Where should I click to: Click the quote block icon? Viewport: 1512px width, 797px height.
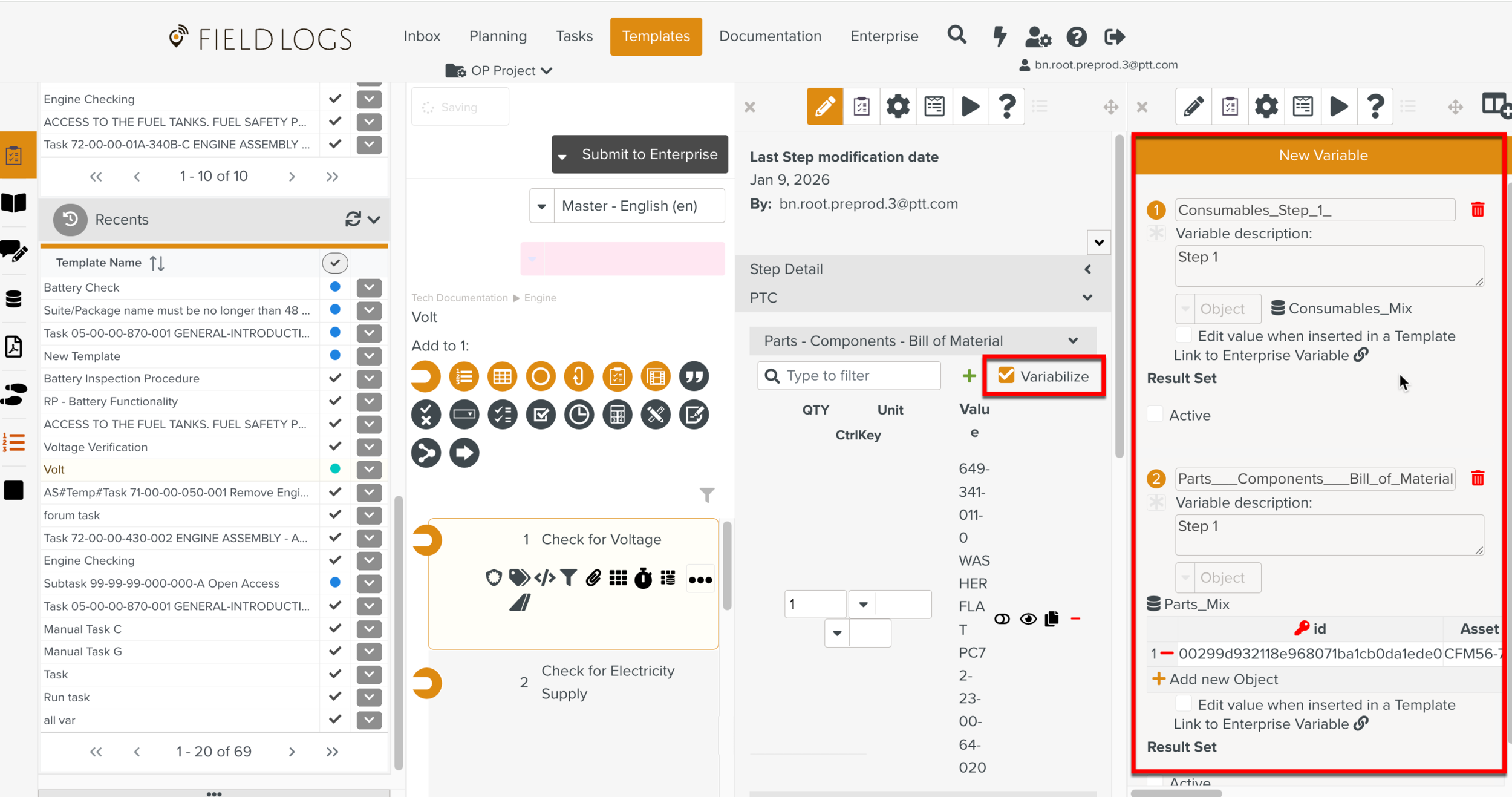tap(694, 376)
